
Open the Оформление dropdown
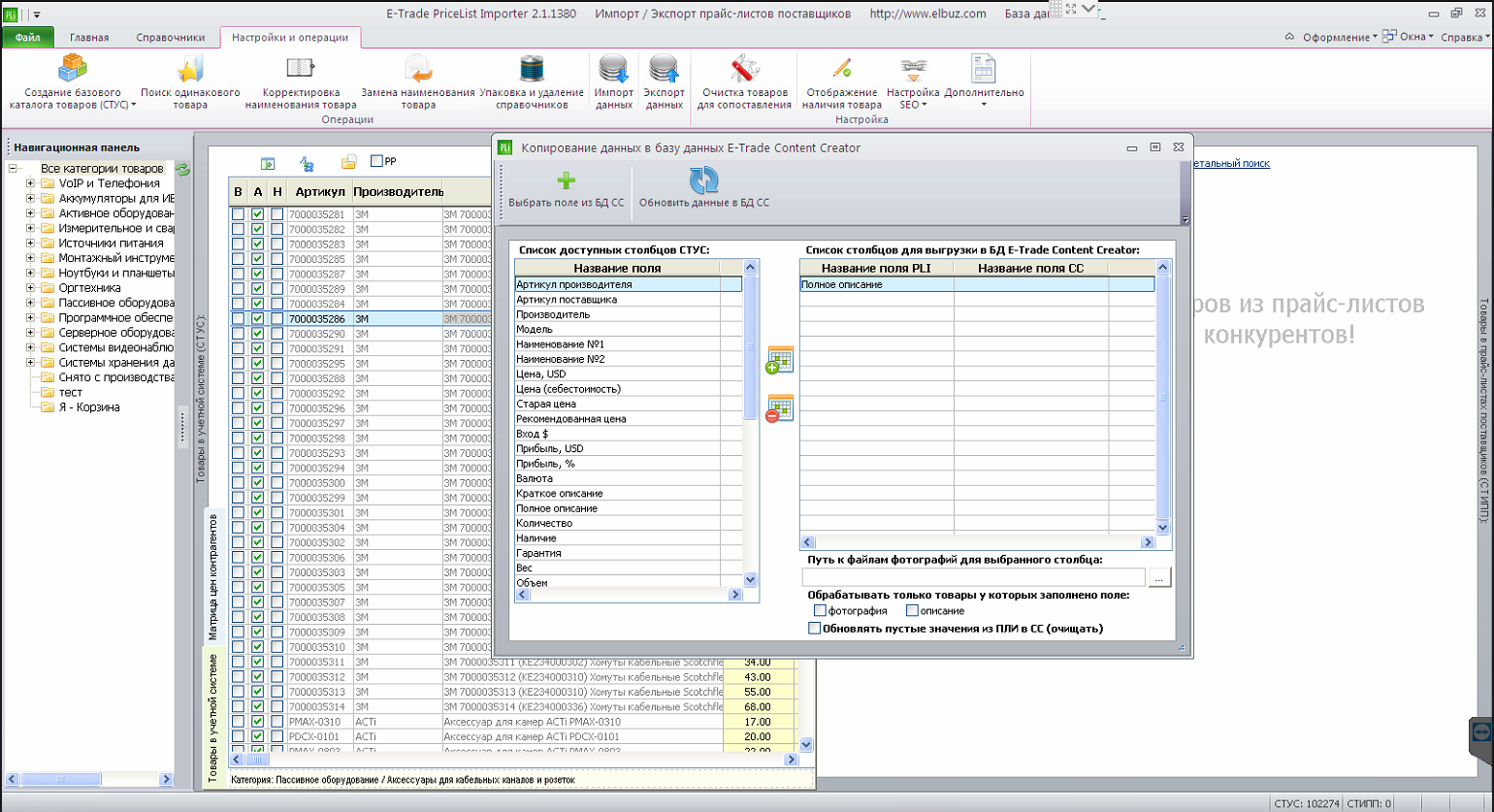tap(1340, 37)
